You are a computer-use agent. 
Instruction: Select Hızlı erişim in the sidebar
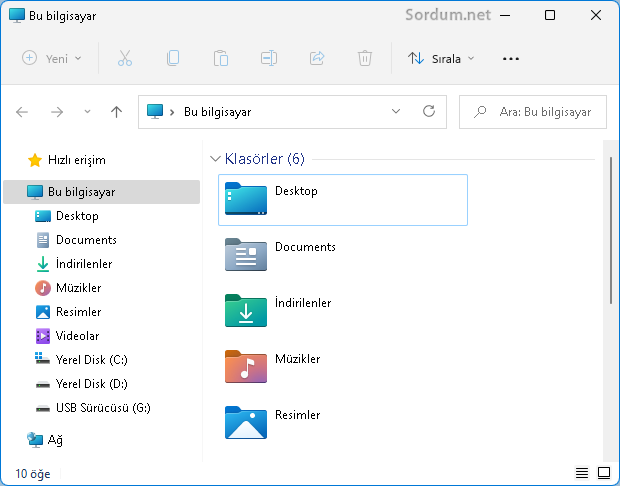pos(76,160)
